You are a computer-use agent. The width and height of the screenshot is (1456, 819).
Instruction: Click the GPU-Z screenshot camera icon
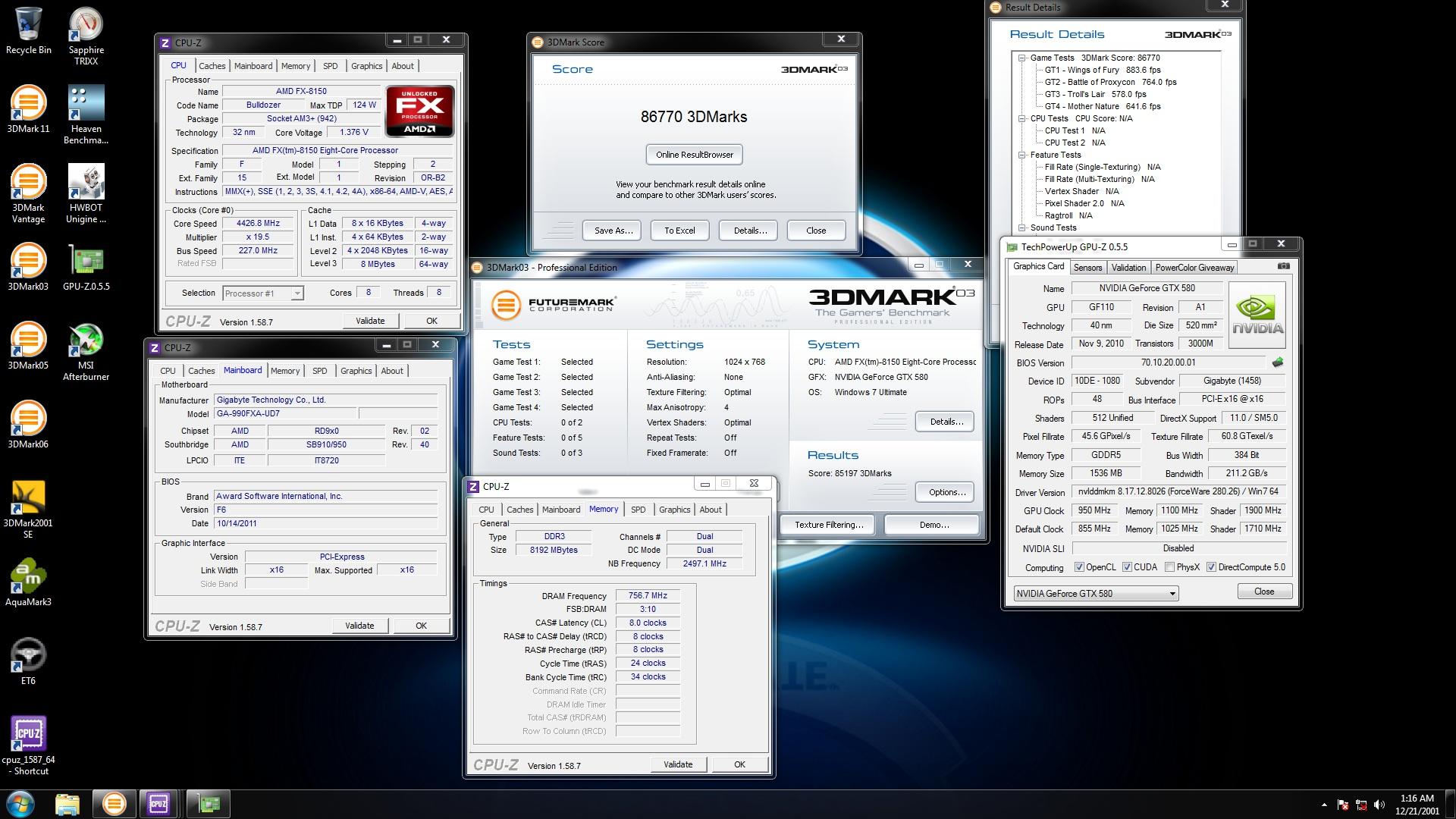click(x=1283, y=266)
